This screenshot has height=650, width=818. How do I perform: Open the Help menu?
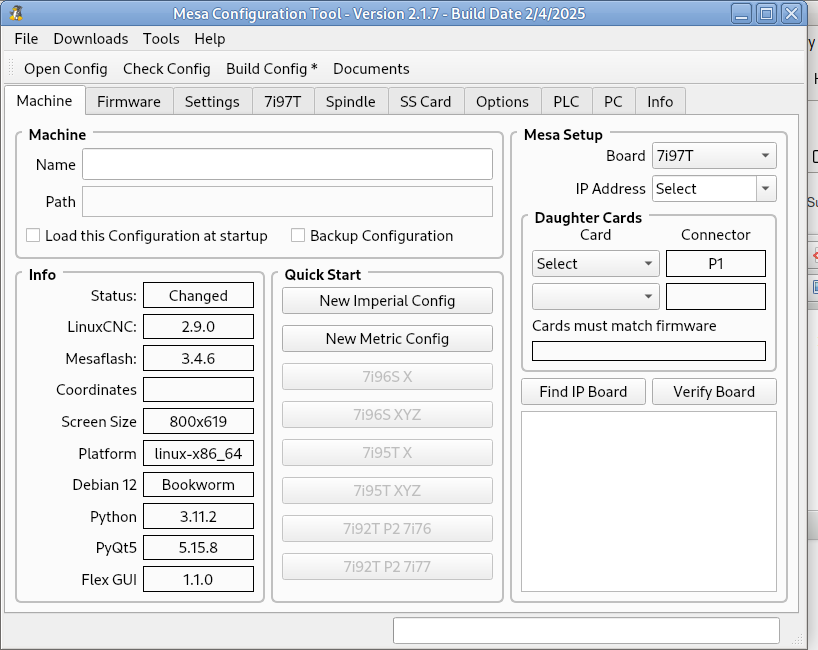[210, 39]
